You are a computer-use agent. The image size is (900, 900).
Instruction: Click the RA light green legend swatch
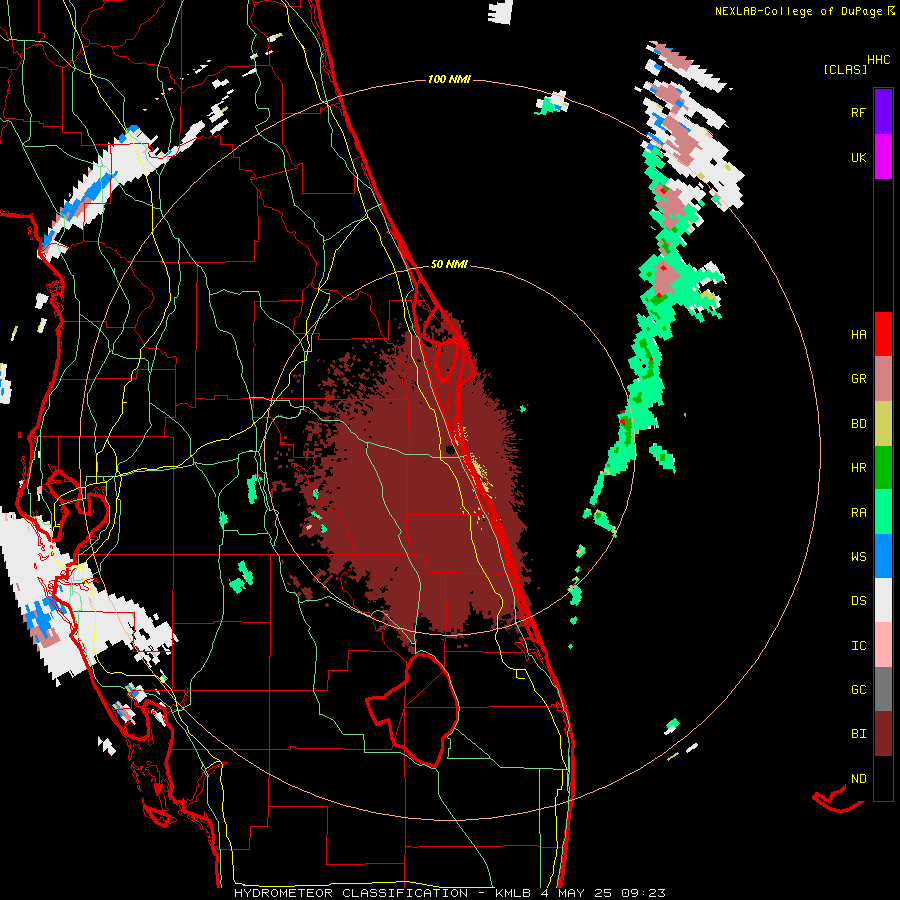tap(883, 511)
